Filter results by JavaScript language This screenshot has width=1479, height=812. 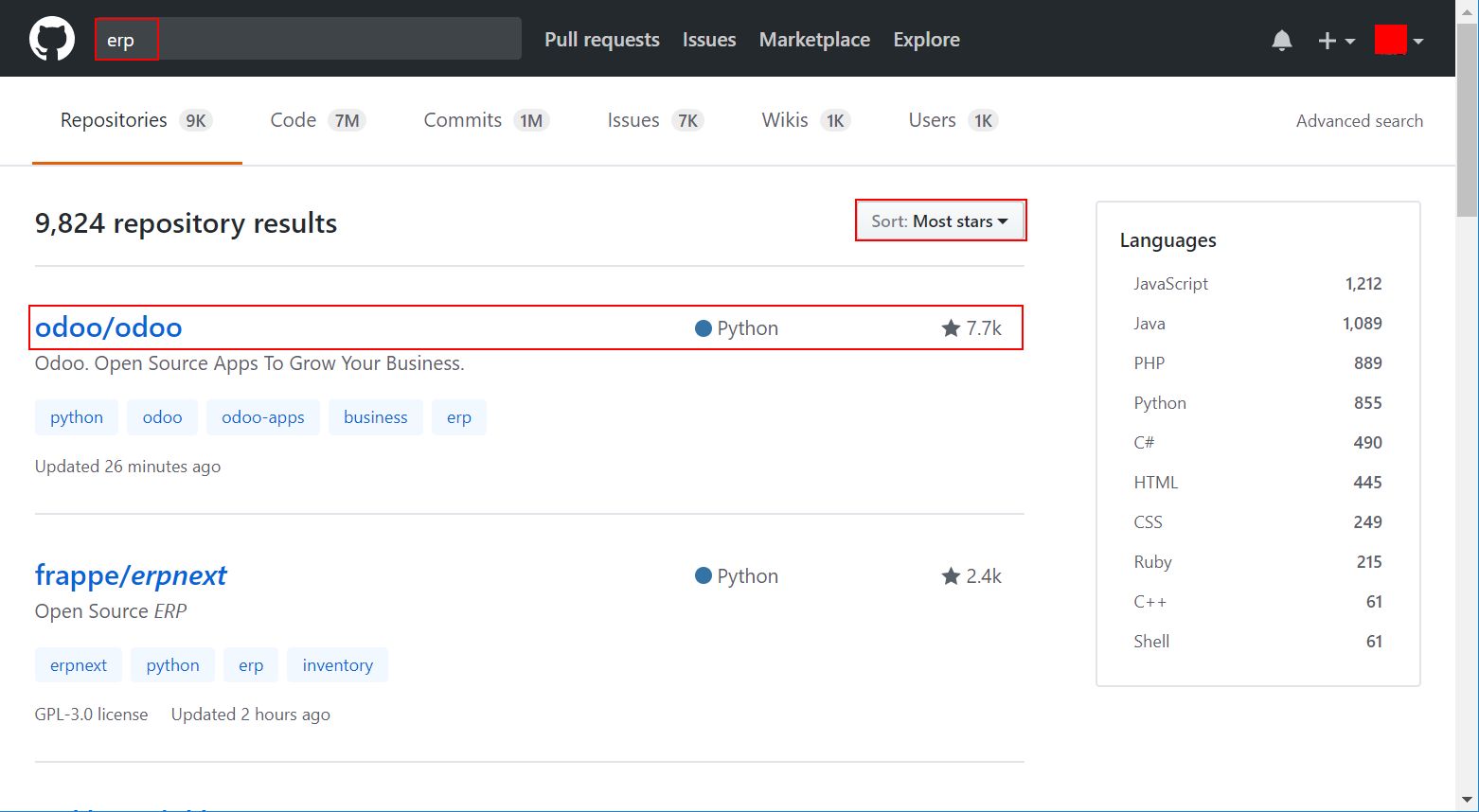[x=1170, y=284]
